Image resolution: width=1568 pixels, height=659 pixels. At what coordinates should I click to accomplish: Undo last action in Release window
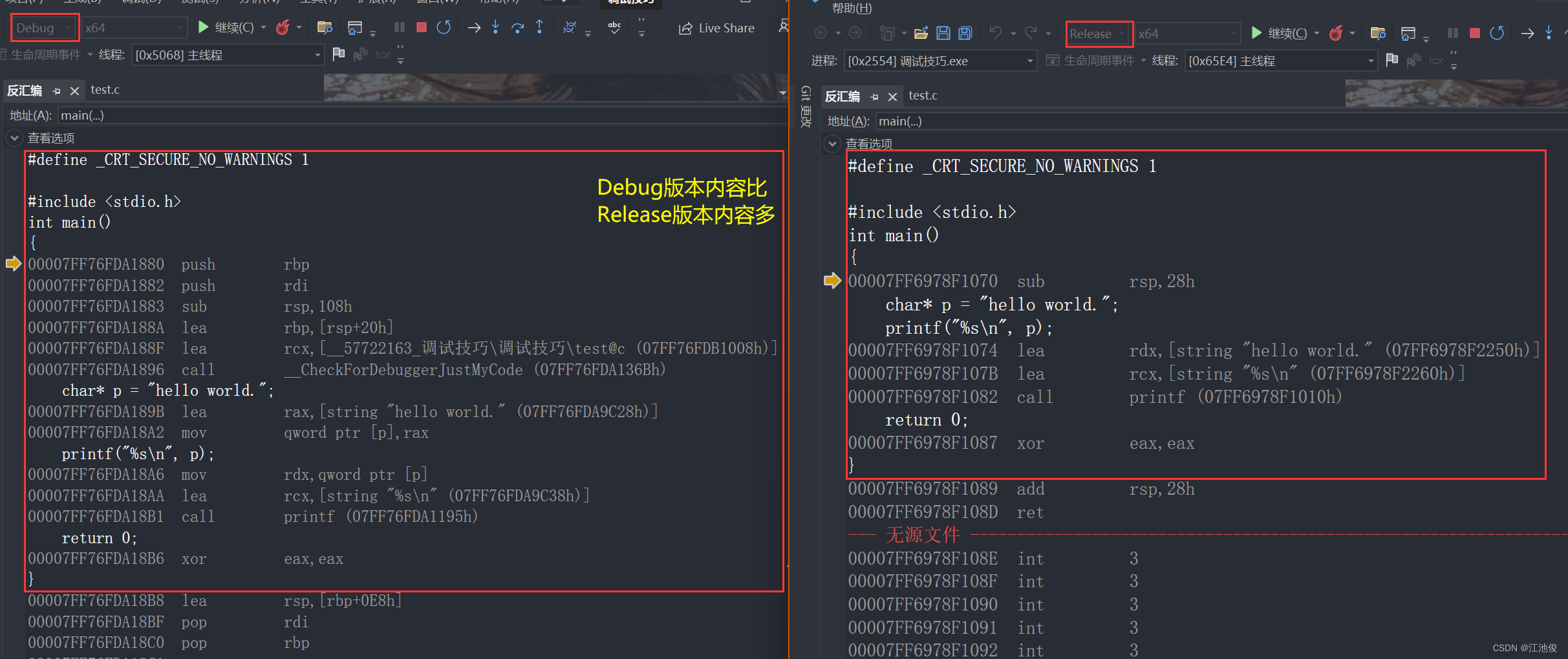pos(996,33)
